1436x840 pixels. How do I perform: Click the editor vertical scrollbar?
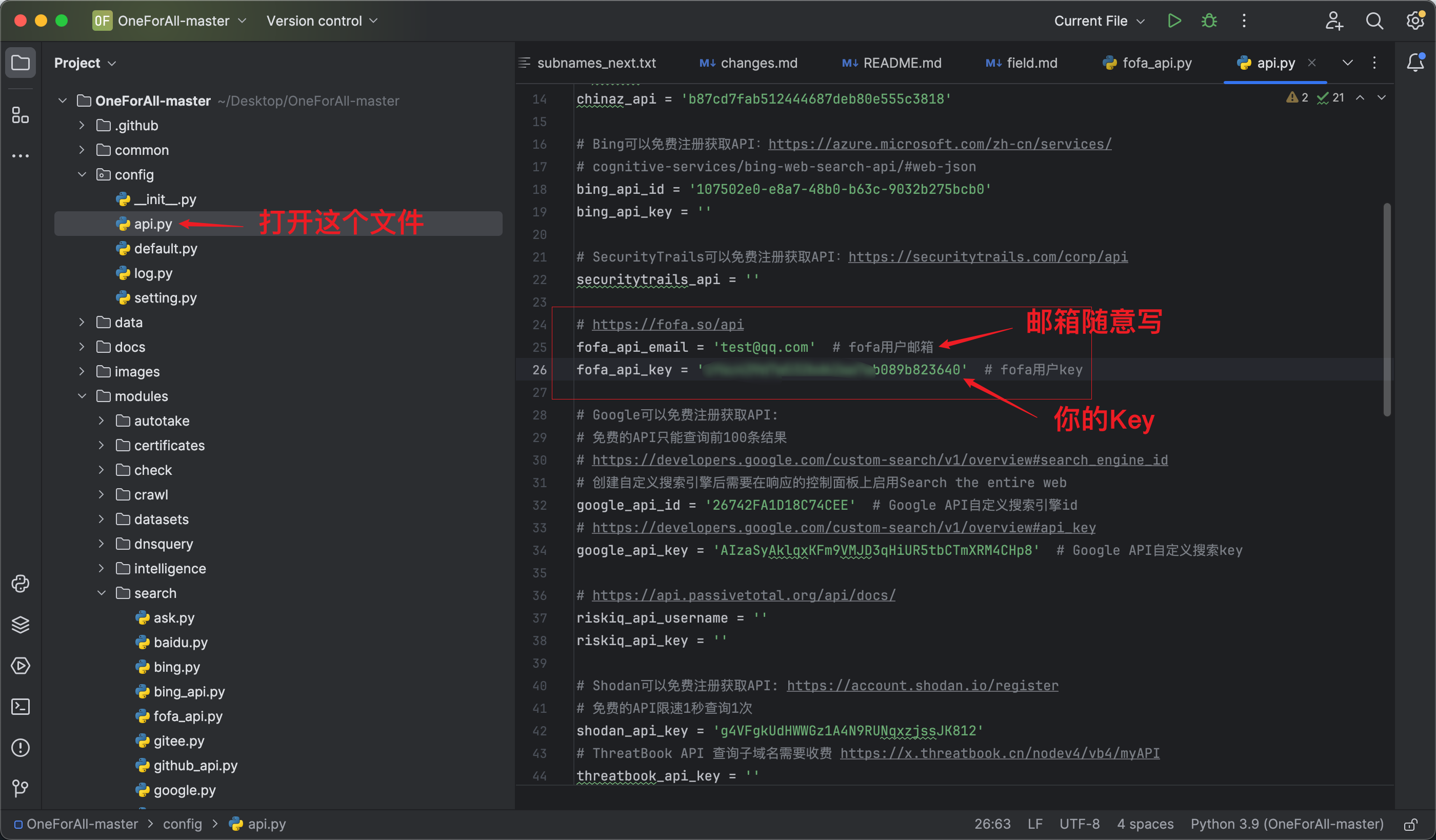point(1386,310)
